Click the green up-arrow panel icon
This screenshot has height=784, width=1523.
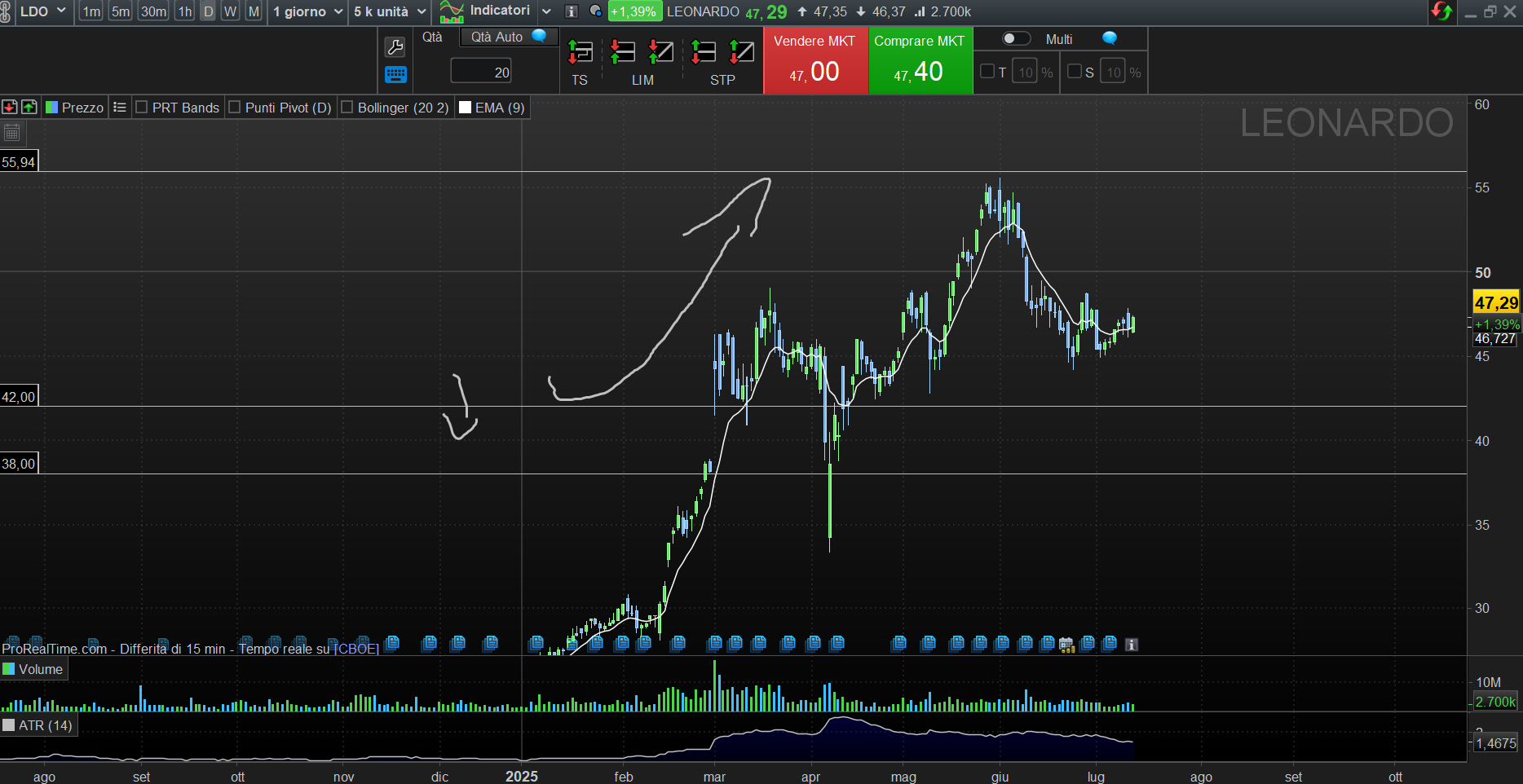pos(29,107)
